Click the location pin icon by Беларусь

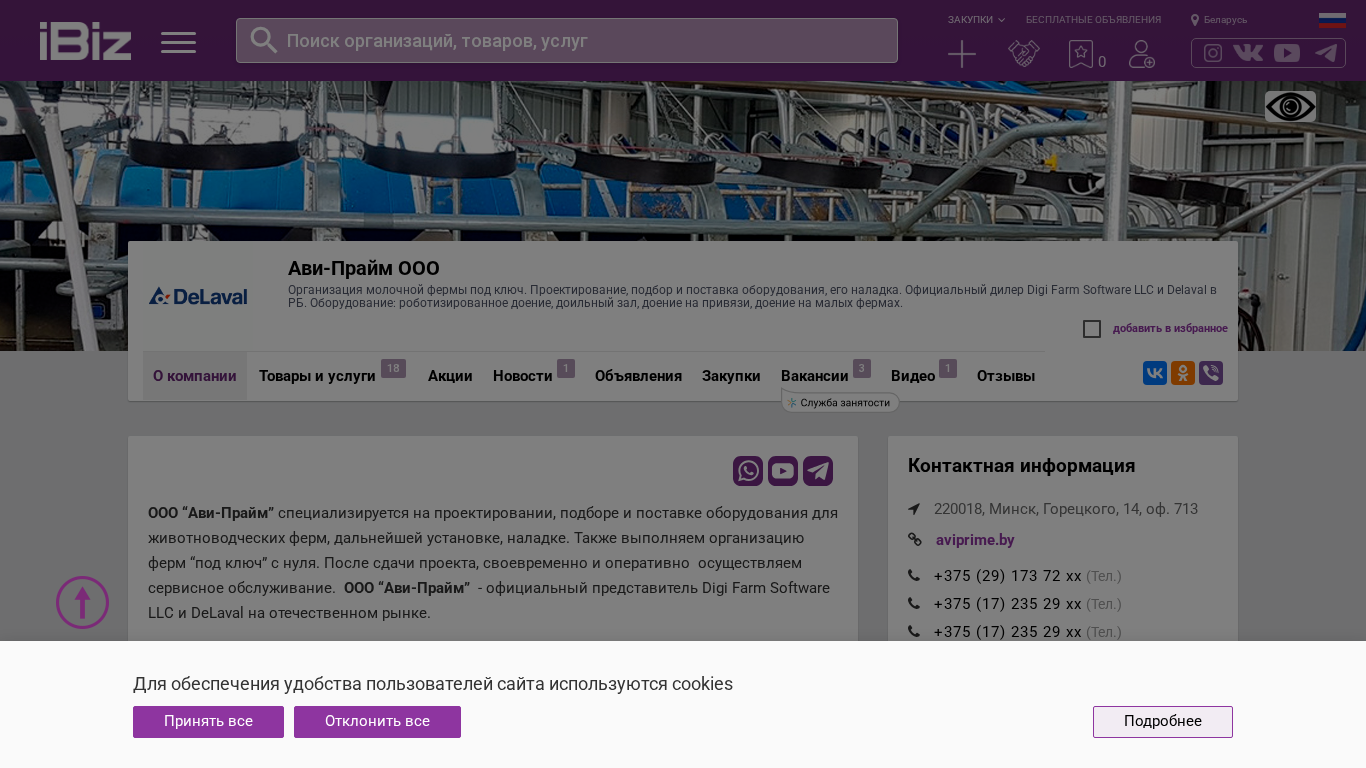1195,20
